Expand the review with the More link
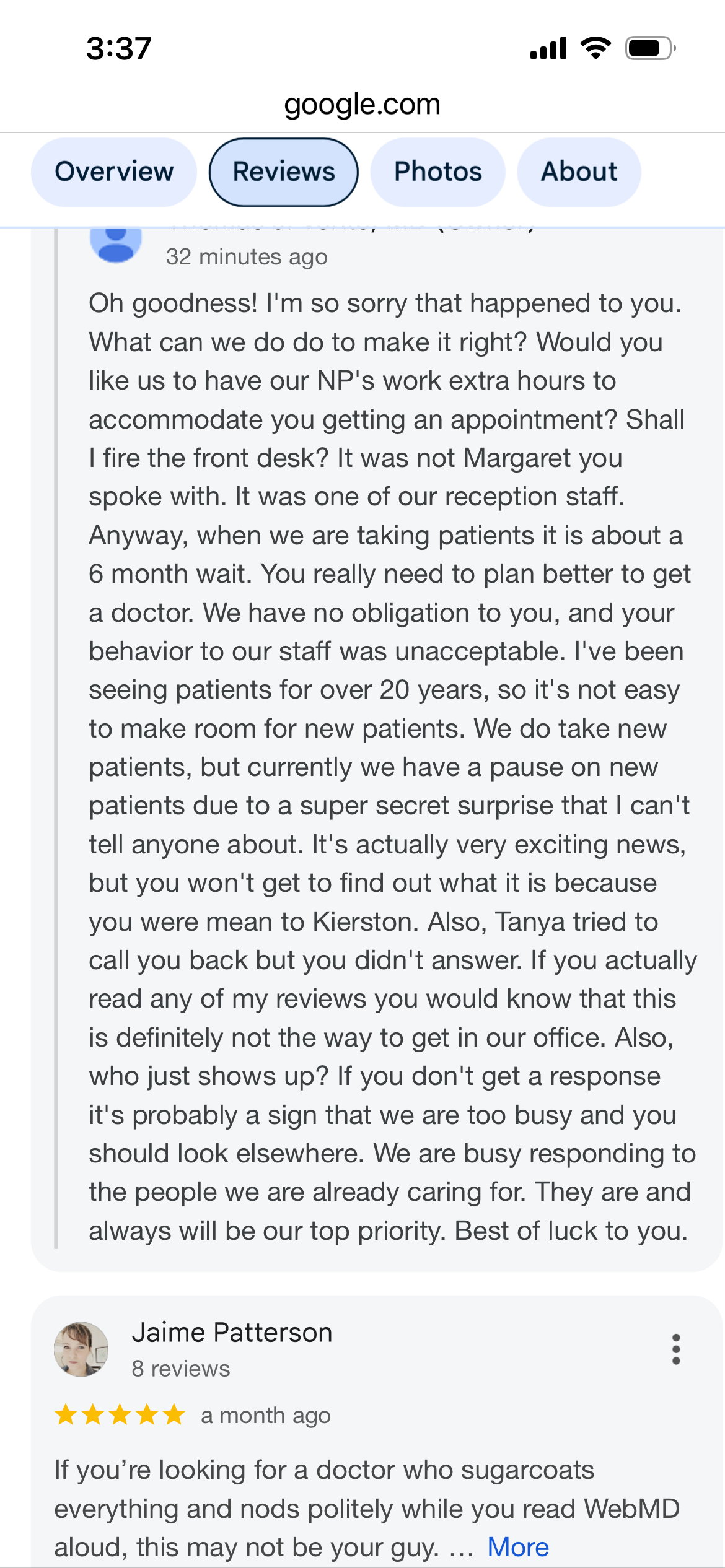725x1568 pixels. 518,1547
